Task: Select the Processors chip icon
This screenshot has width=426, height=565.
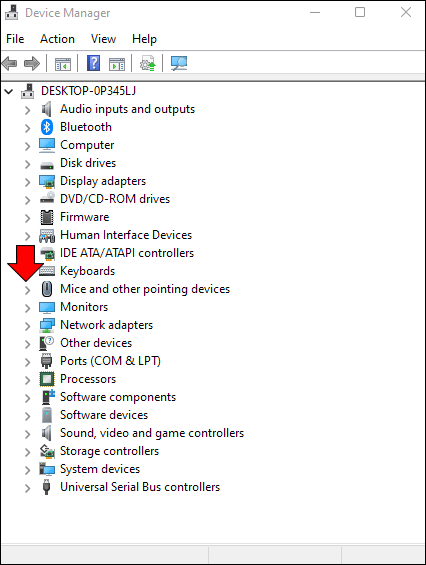Action: [47, 379]
